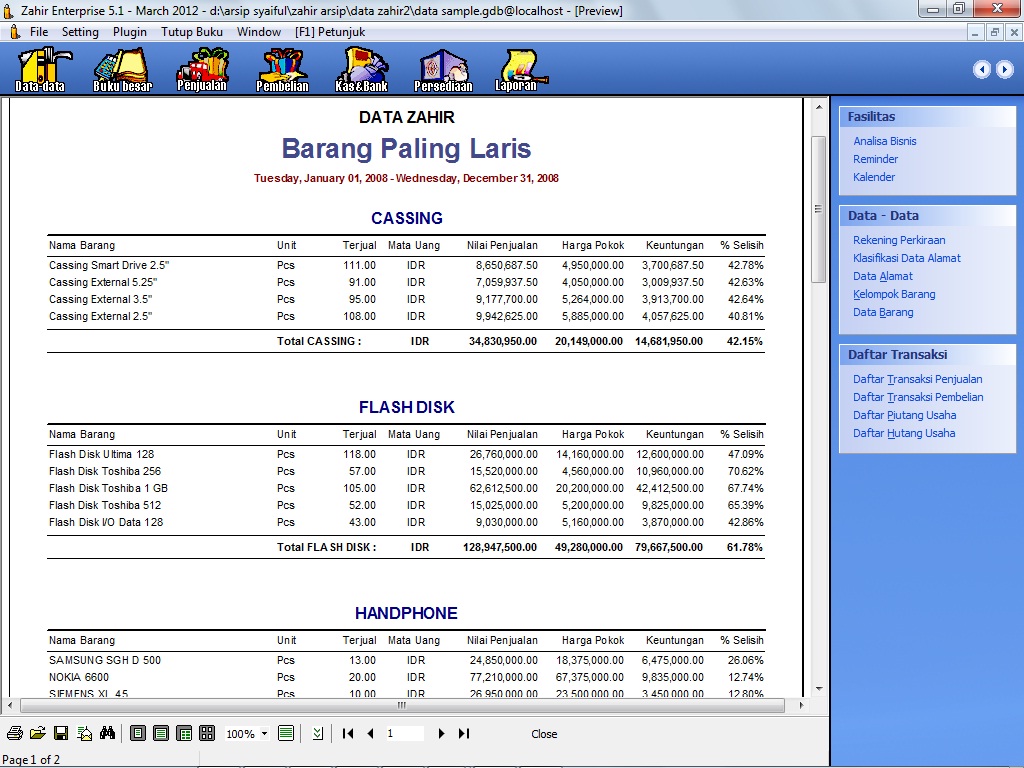Open the Data-data module icon

[40, 68]
